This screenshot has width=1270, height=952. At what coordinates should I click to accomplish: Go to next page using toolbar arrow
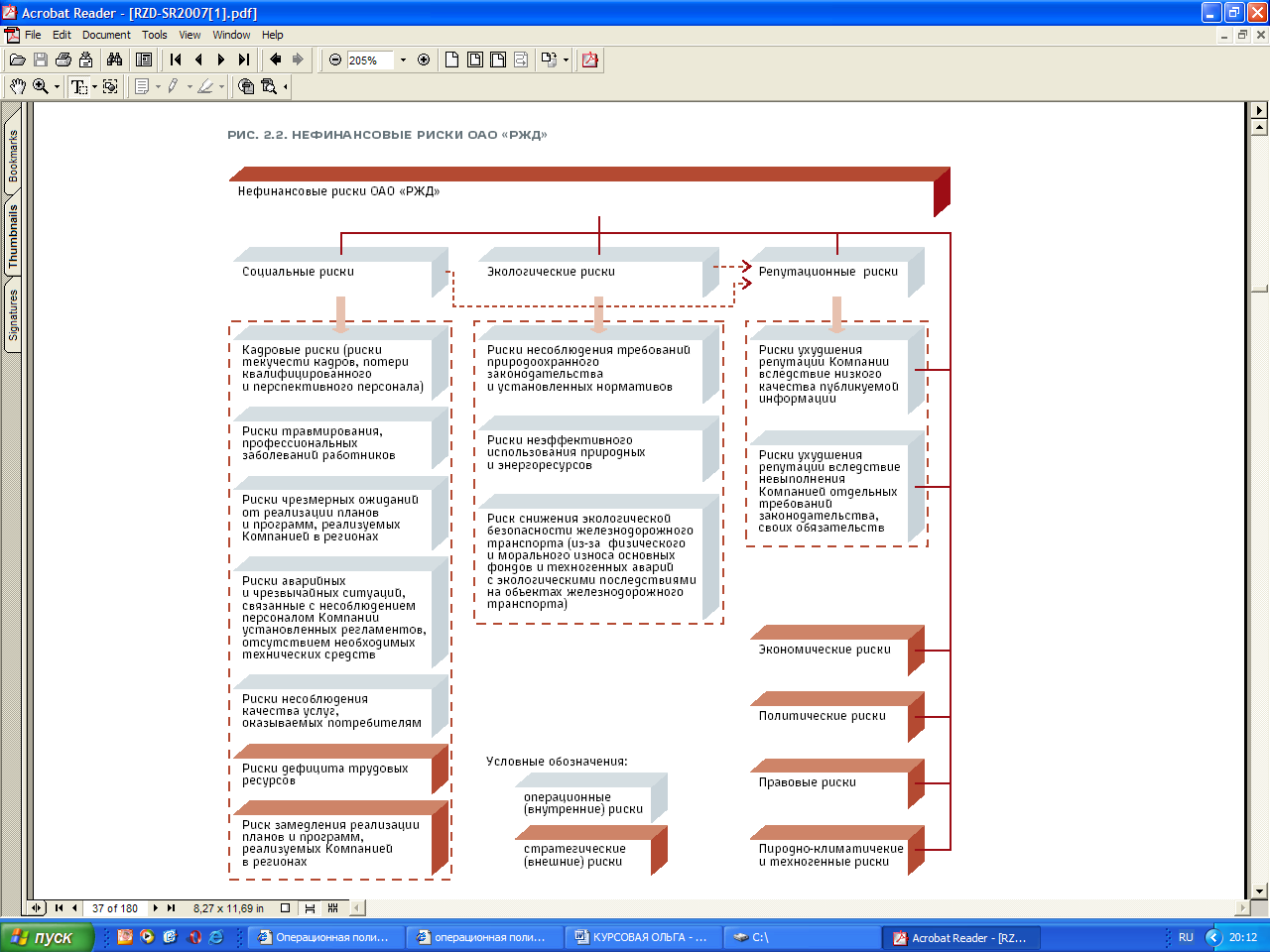tap(221, 59)
